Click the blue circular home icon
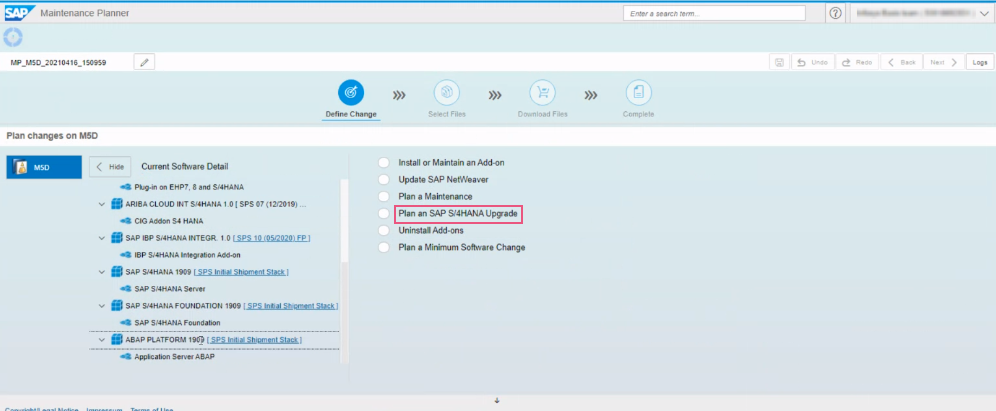 (13, 37)
